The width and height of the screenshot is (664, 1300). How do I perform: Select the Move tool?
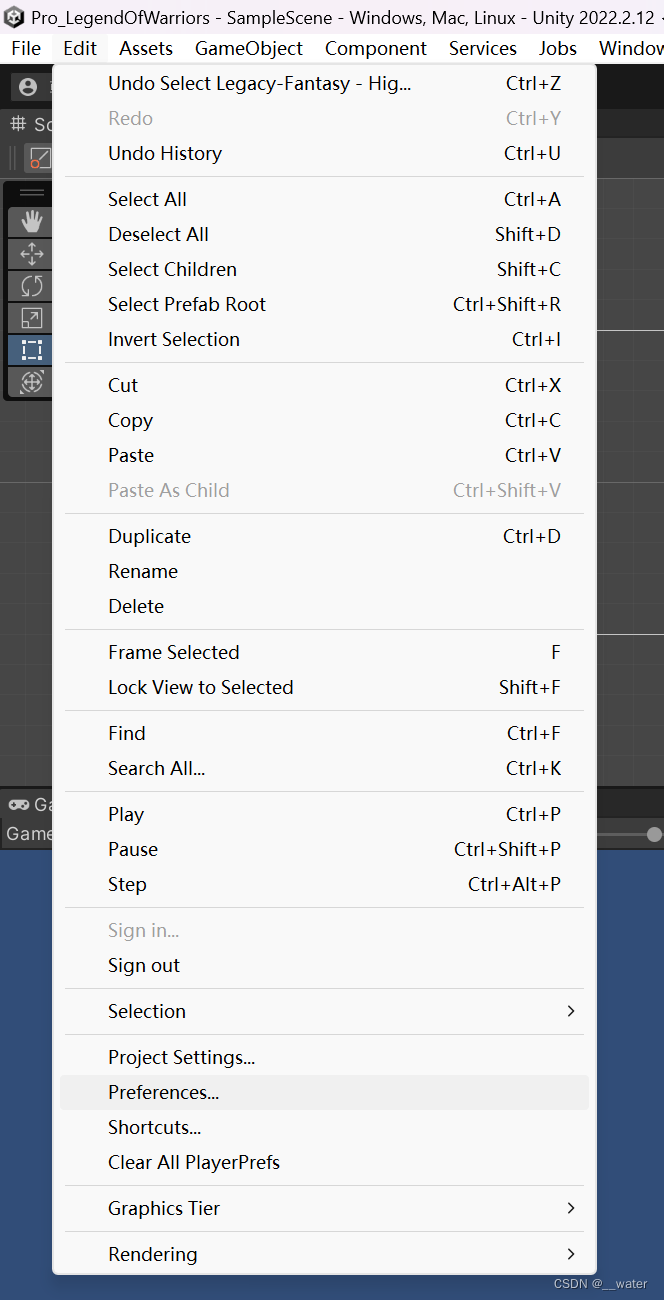[32, 254]
